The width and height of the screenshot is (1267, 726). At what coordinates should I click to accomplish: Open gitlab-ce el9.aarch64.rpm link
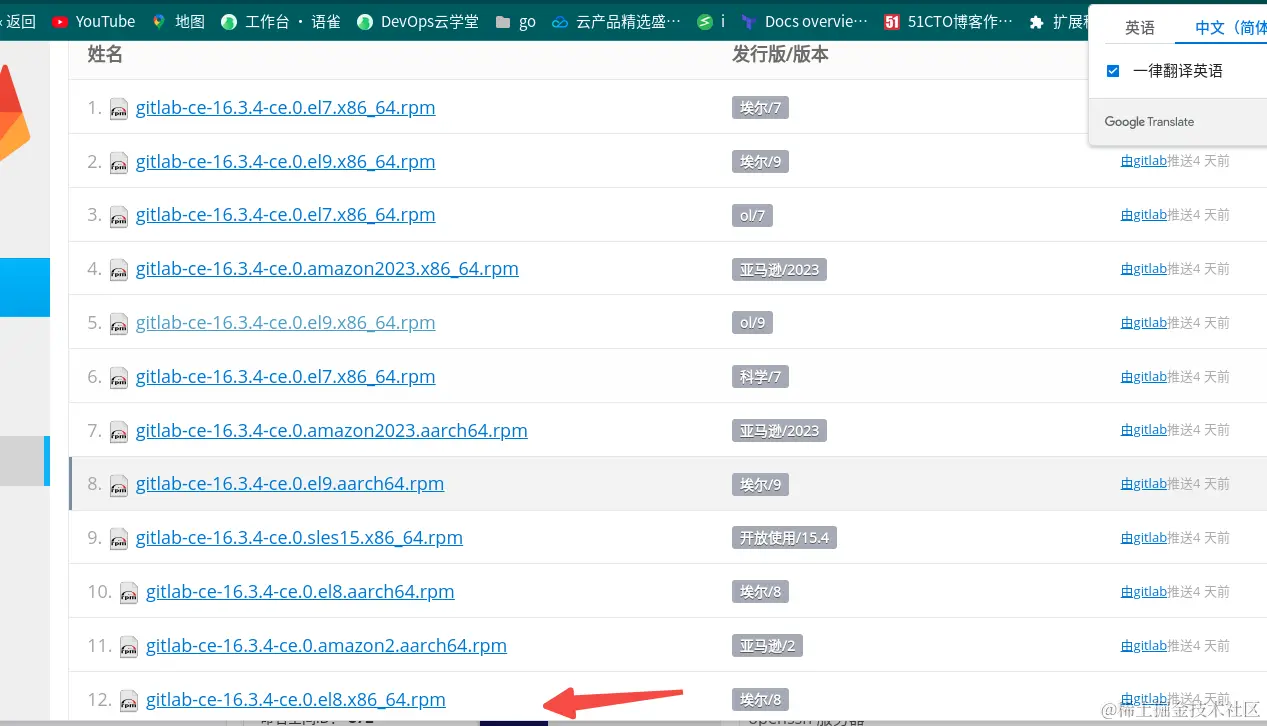click(290, 484)
